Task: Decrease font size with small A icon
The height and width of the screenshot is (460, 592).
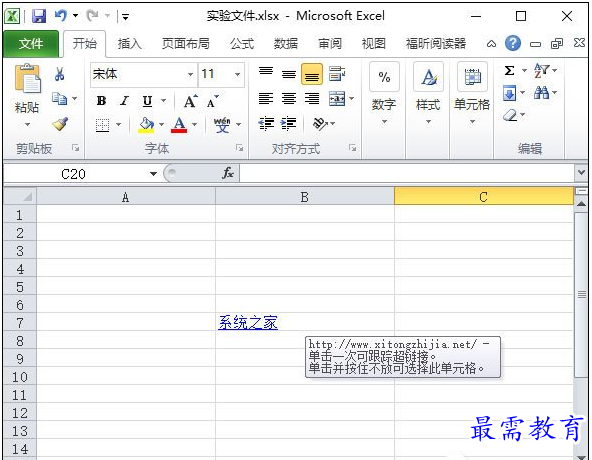Action: [x=213, y=101]
